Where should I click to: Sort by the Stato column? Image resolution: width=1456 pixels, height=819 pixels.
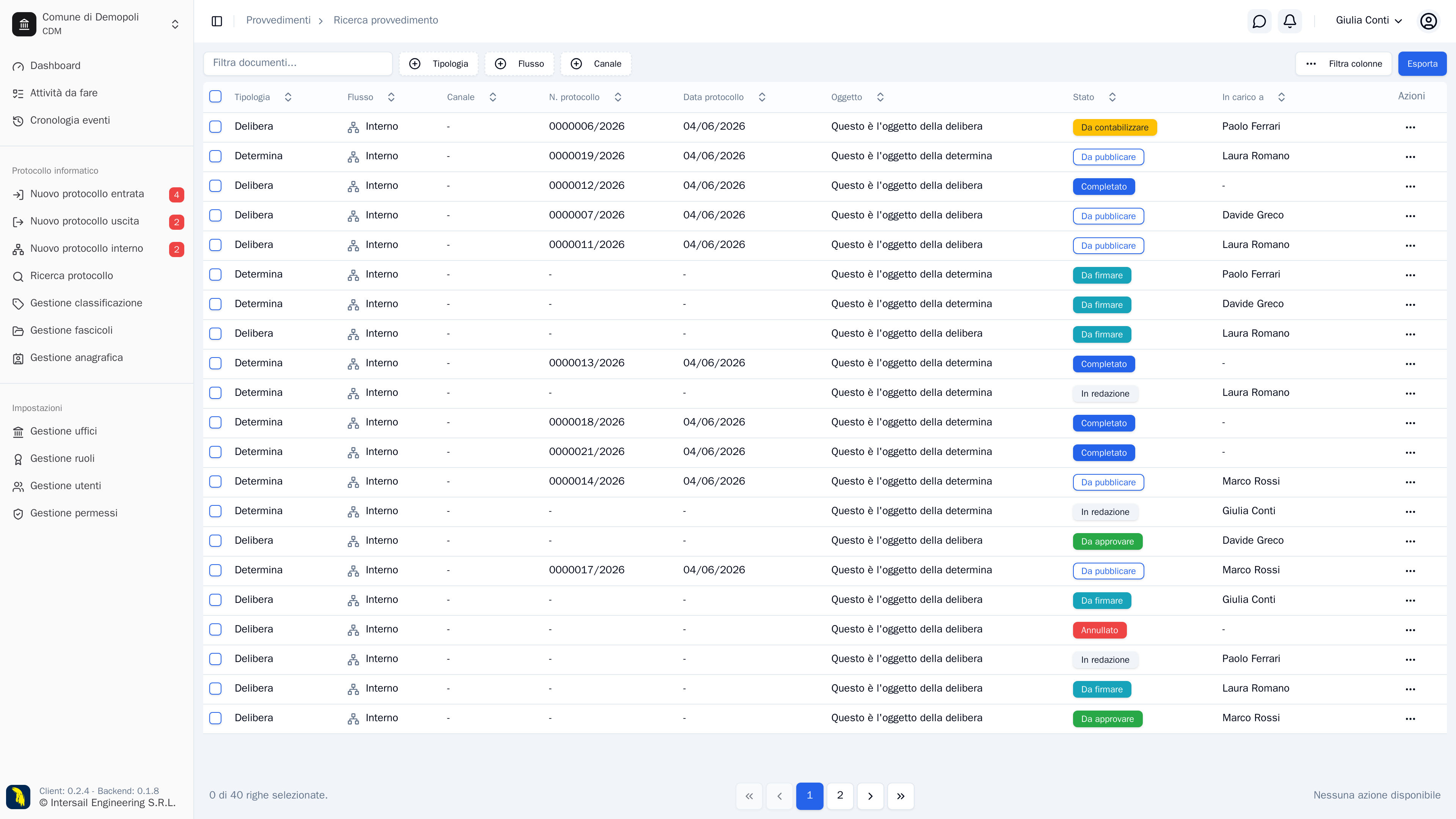[1095, 97]
